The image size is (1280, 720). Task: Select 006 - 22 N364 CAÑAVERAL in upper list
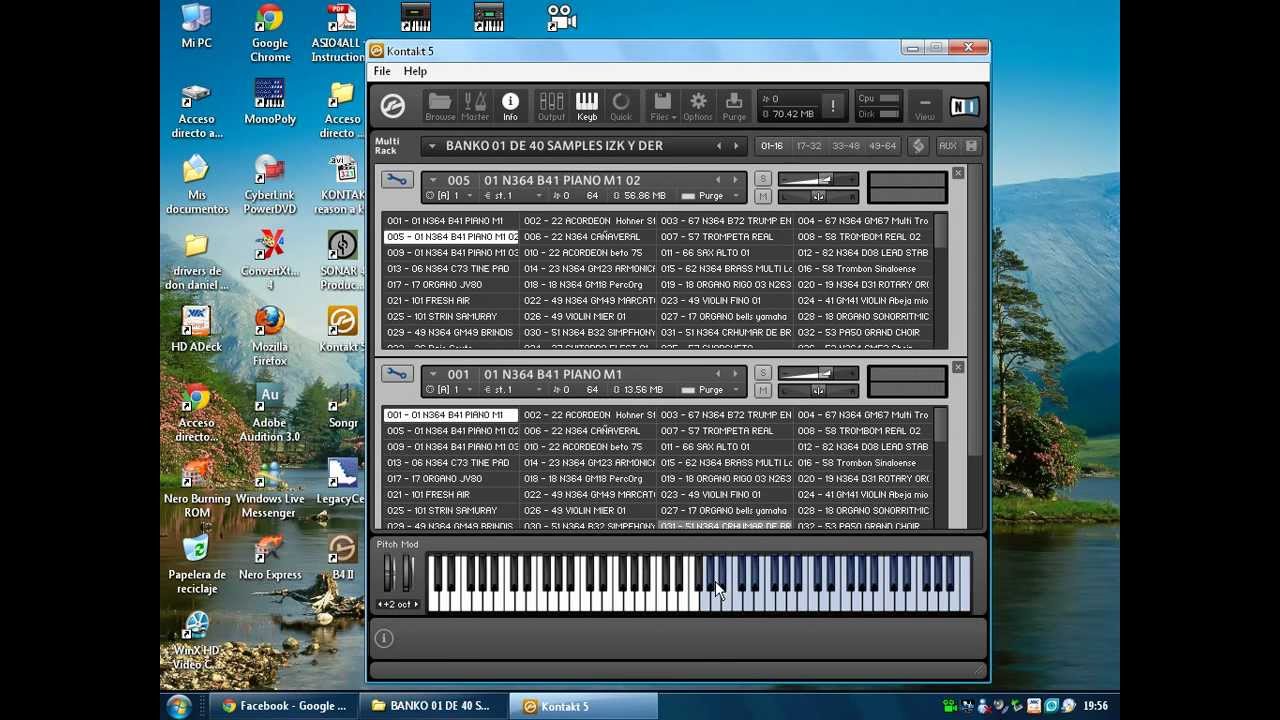click(588, 237)
